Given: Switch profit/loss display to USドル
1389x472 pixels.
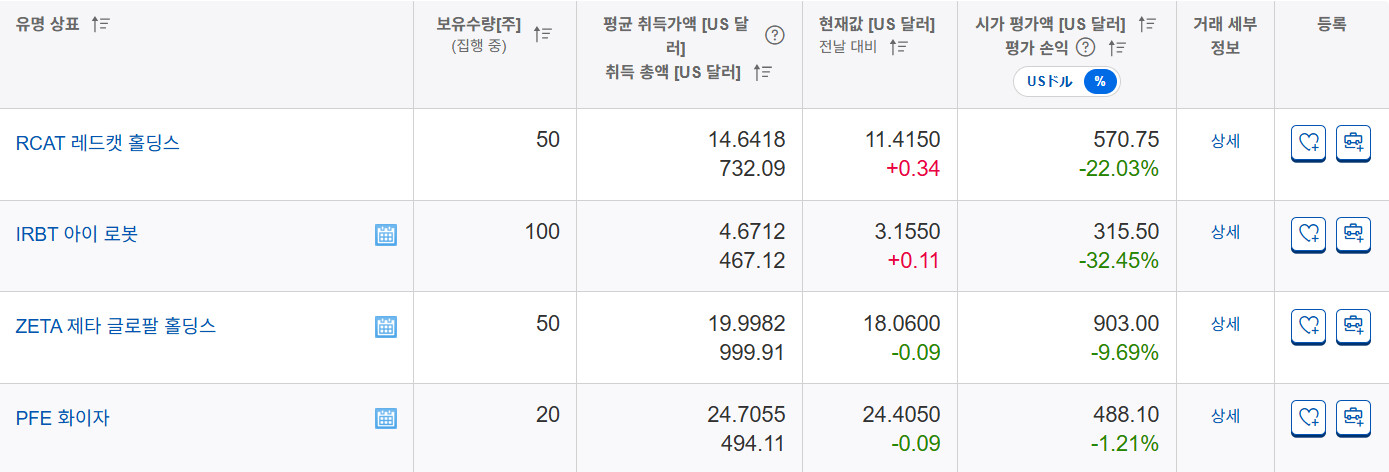Looking at the screenshot, I should (1049, 82).
